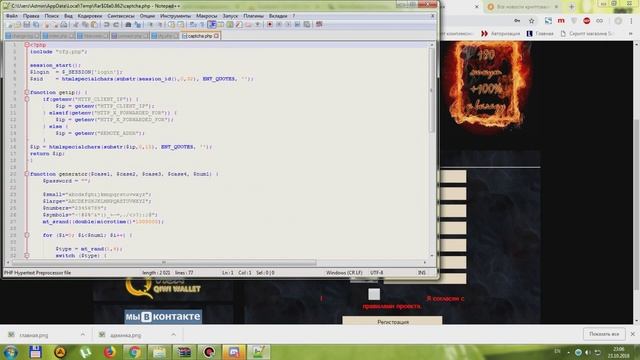Viewport: 640px width, 360px height.
Task: Click the flaming frame bonus banner
Action: tap(486, 84)
